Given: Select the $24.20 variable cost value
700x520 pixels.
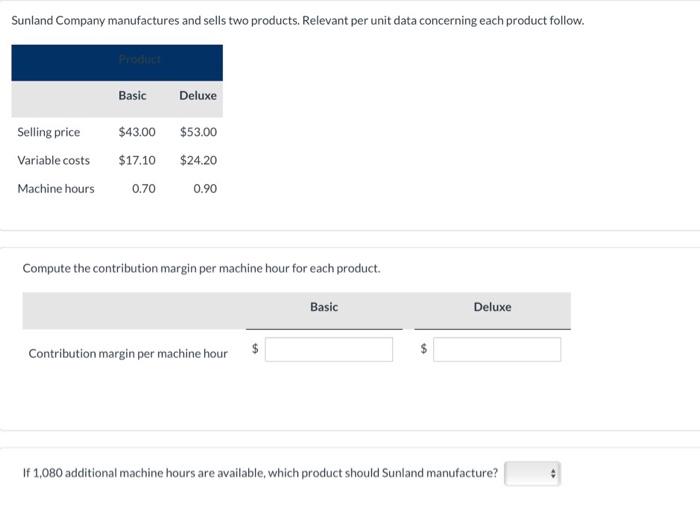Looking at the screenshot, I should [x=198, y=160].
